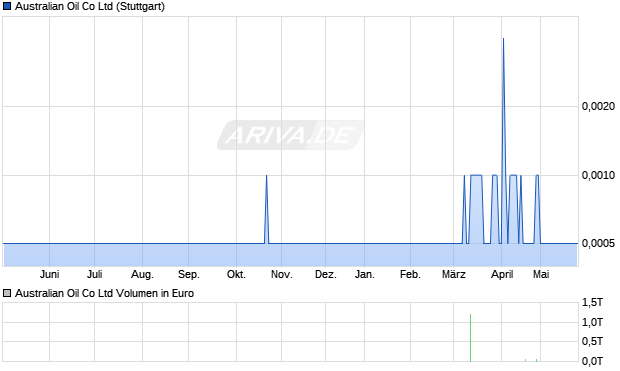Click the 1,0T volume axis value
This screenshot has height=371, width=620.
click(592, 322)
